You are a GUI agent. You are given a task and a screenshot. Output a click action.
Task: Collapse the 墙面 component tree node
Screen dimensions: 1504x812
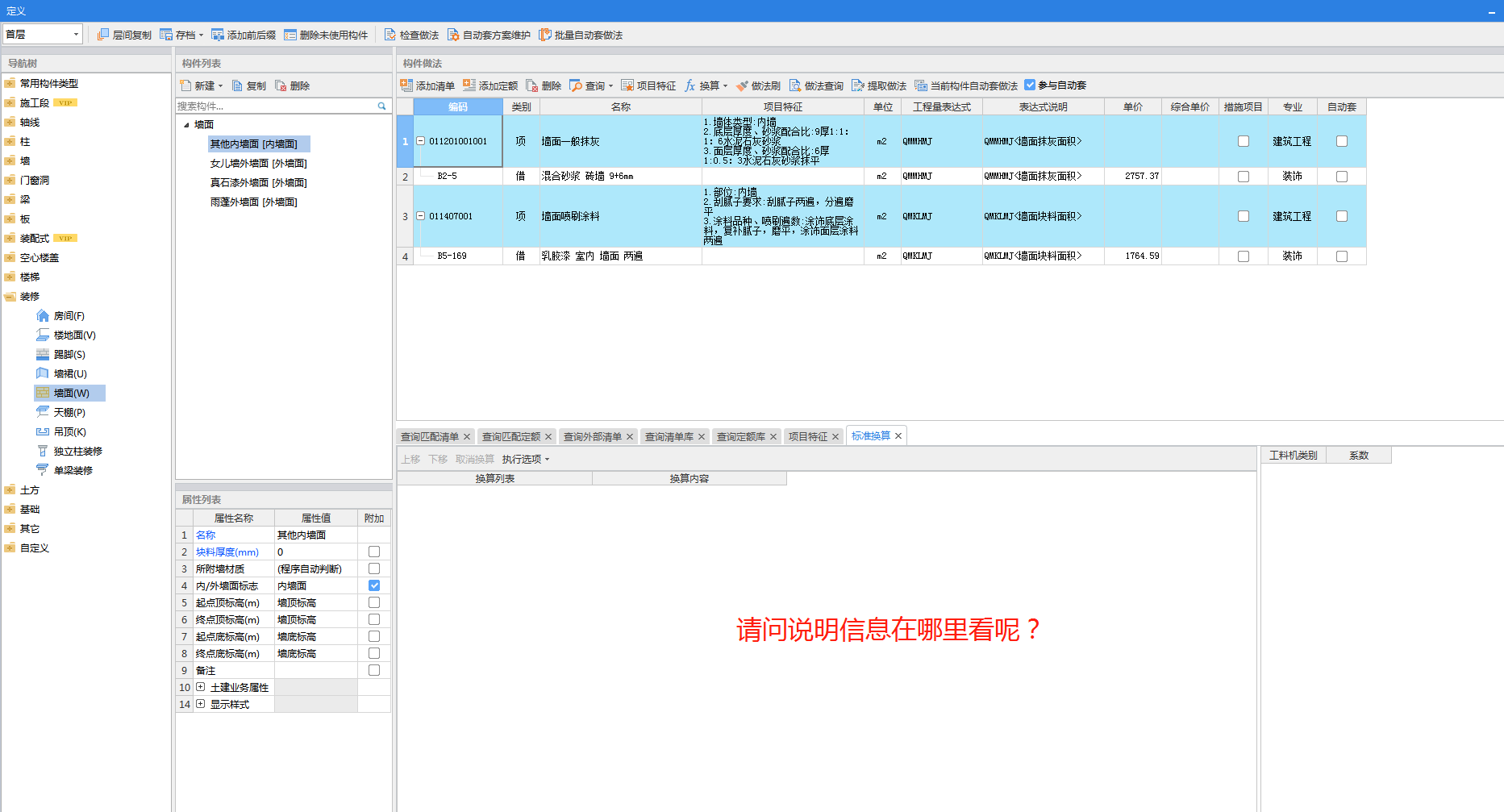click(186, 125)
